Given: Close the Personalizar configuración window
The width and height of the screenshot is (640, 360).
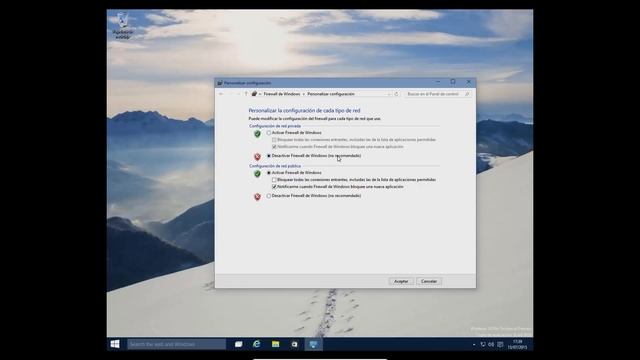Looking at the screenshot, I should [x=469, y=82].
